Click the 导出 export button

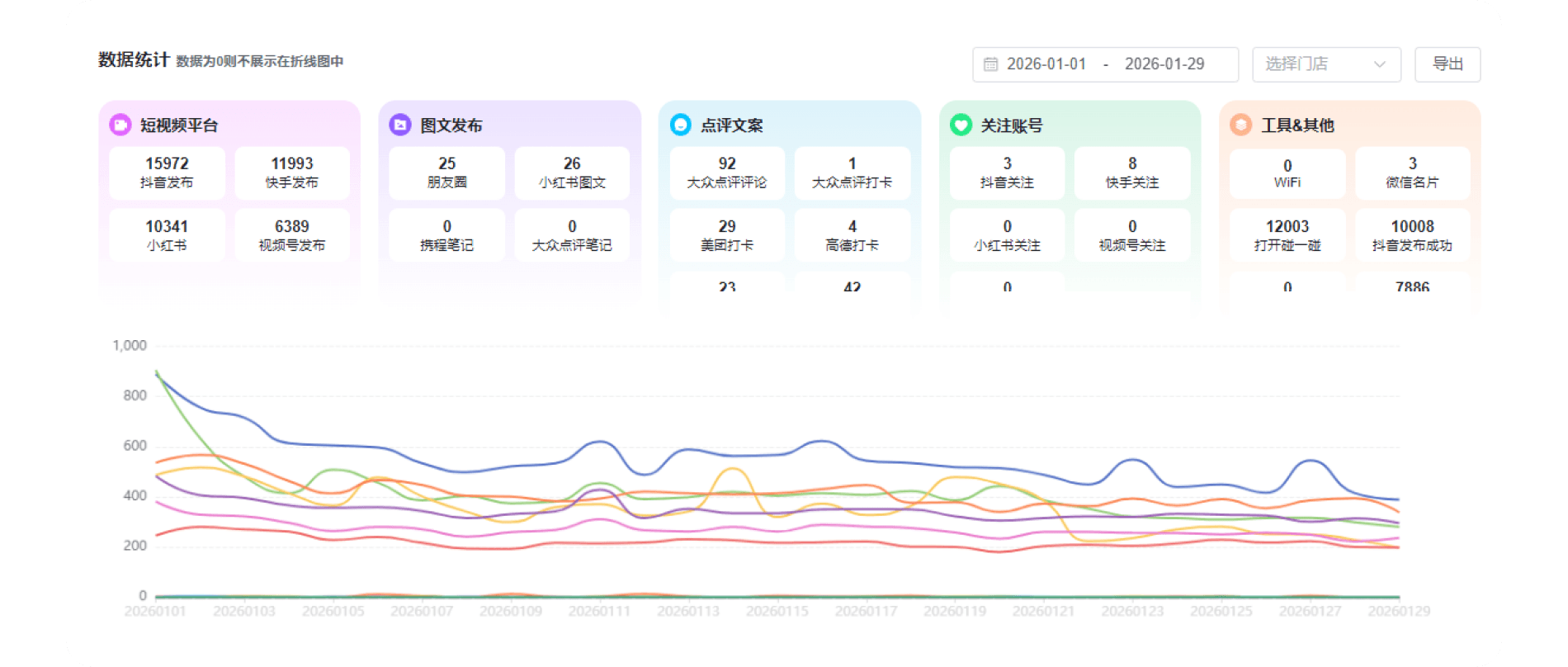coord(1447,64)
